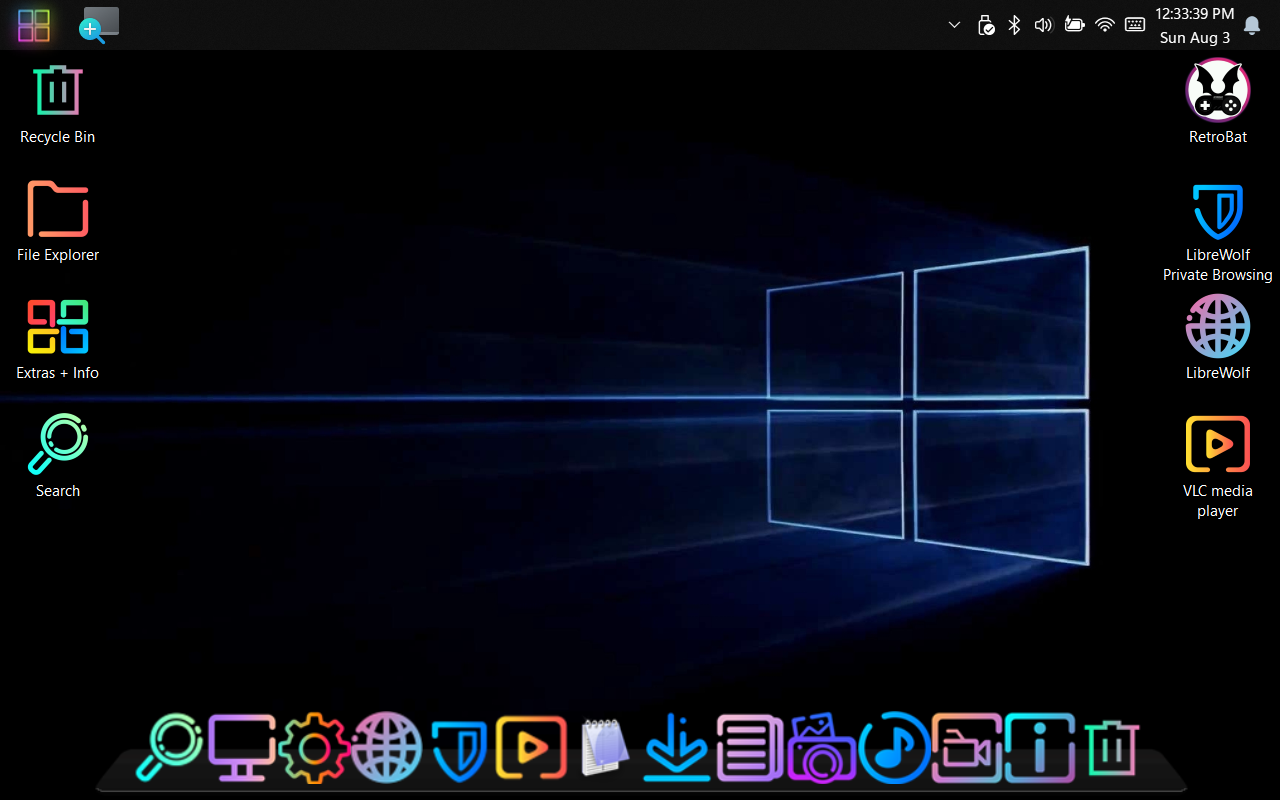Open the notepad icon in the dock

click(604, 748)
